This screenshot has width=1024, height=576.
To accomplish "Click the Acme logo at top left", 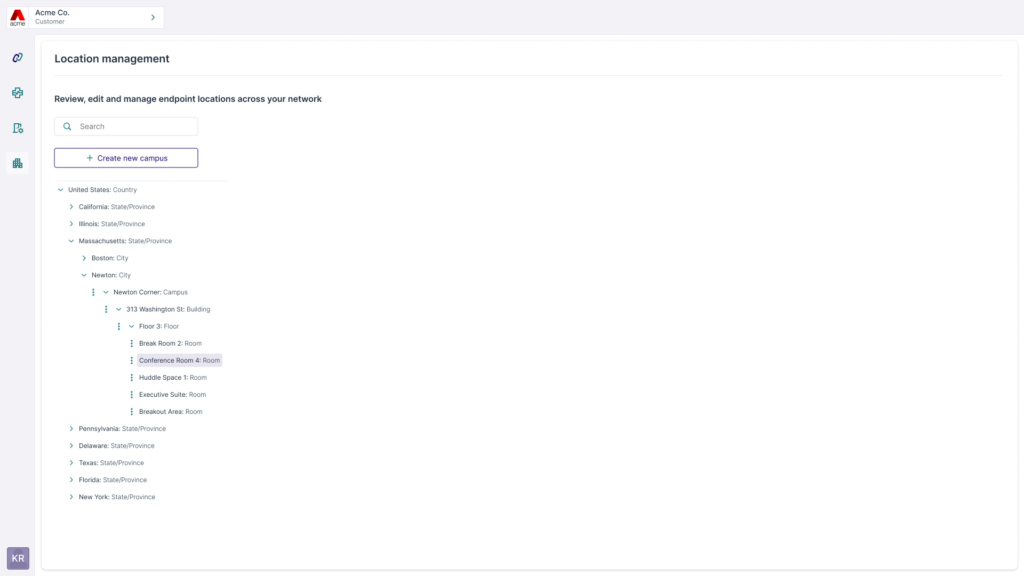I will pos(17,17).
